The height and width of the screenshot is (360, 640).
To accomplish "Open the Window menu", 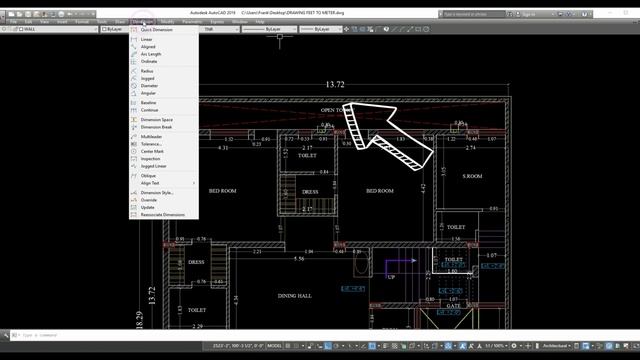I will click(240, 22).
